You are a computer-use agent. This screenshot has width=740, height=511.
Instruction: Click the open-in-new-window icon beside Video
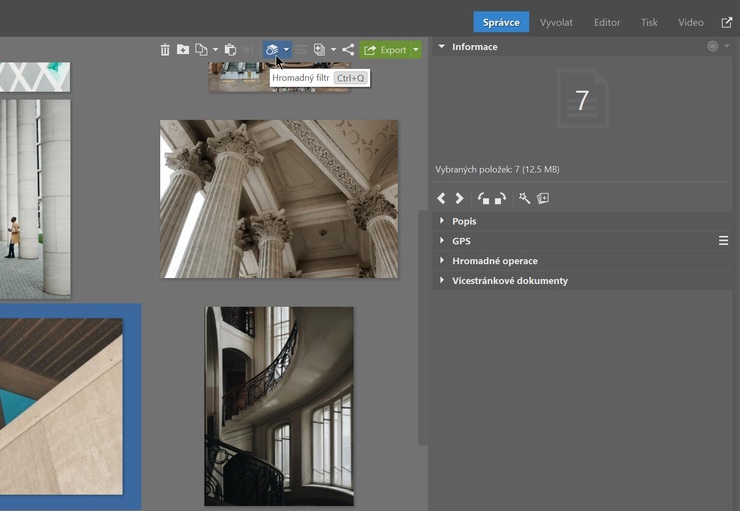[x=727, y=22]
